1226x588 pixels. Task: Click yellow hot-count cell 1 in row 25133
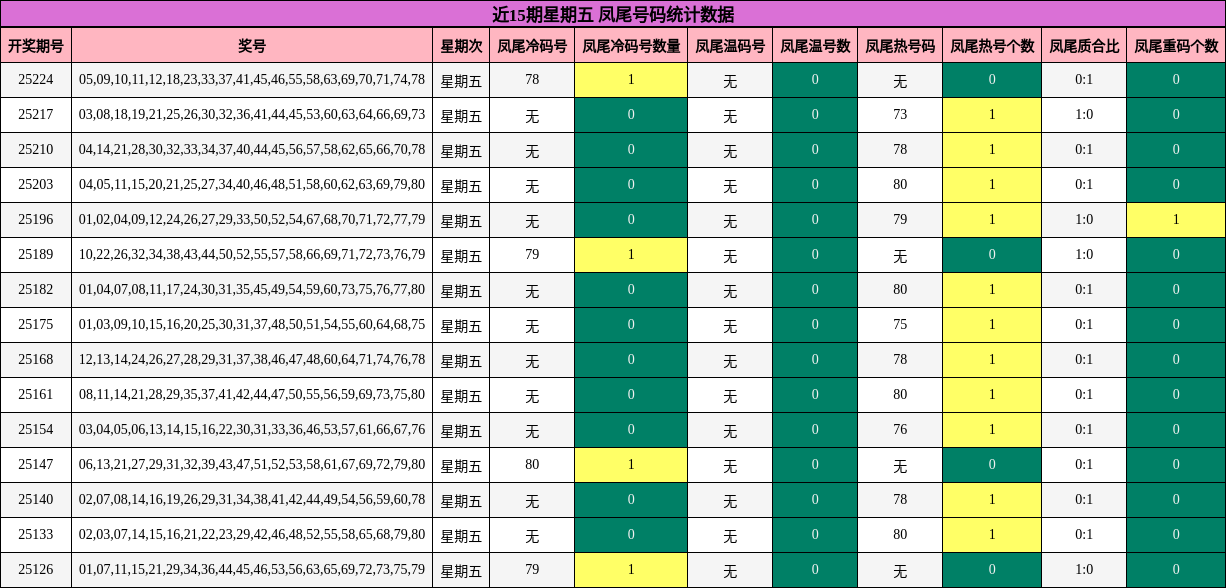pos(992,535)
